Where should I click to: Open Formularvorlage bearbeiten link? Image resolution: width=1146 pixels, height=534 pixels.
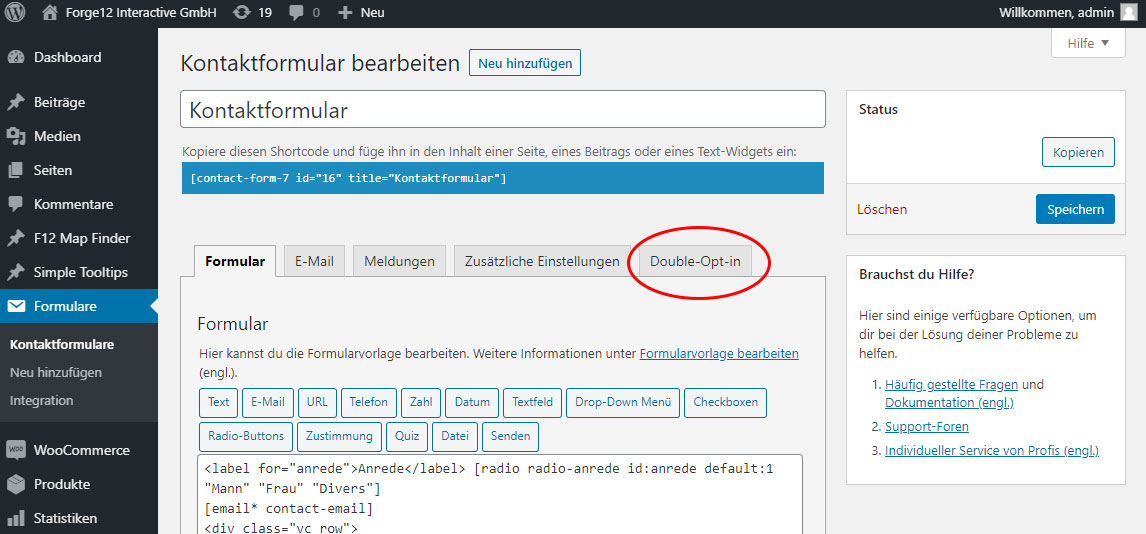pos(719,354)
